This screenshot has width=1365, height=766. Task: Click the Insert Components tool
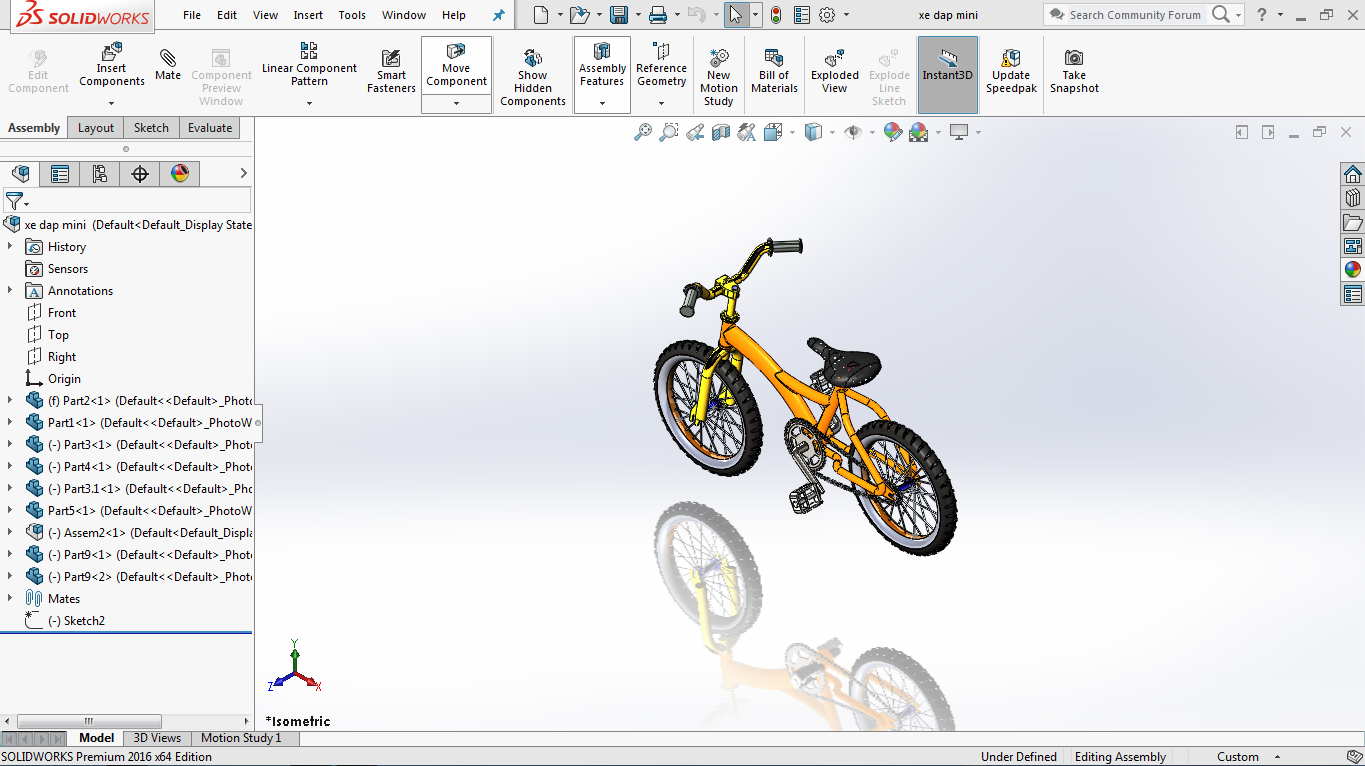(112, 66)
